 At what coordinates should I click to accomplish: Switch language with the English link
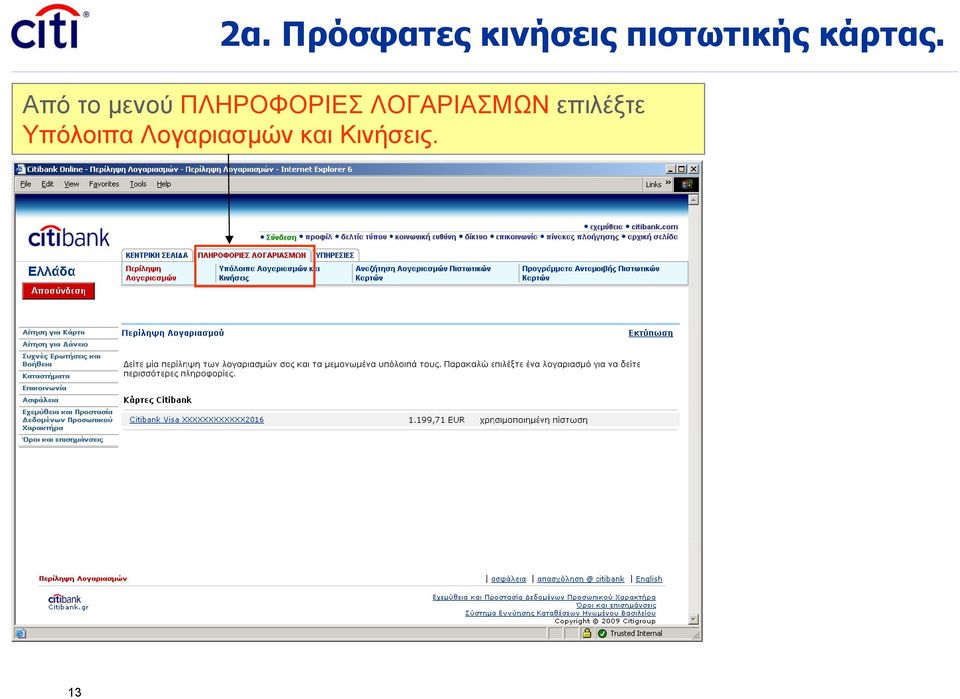(649, 579)
